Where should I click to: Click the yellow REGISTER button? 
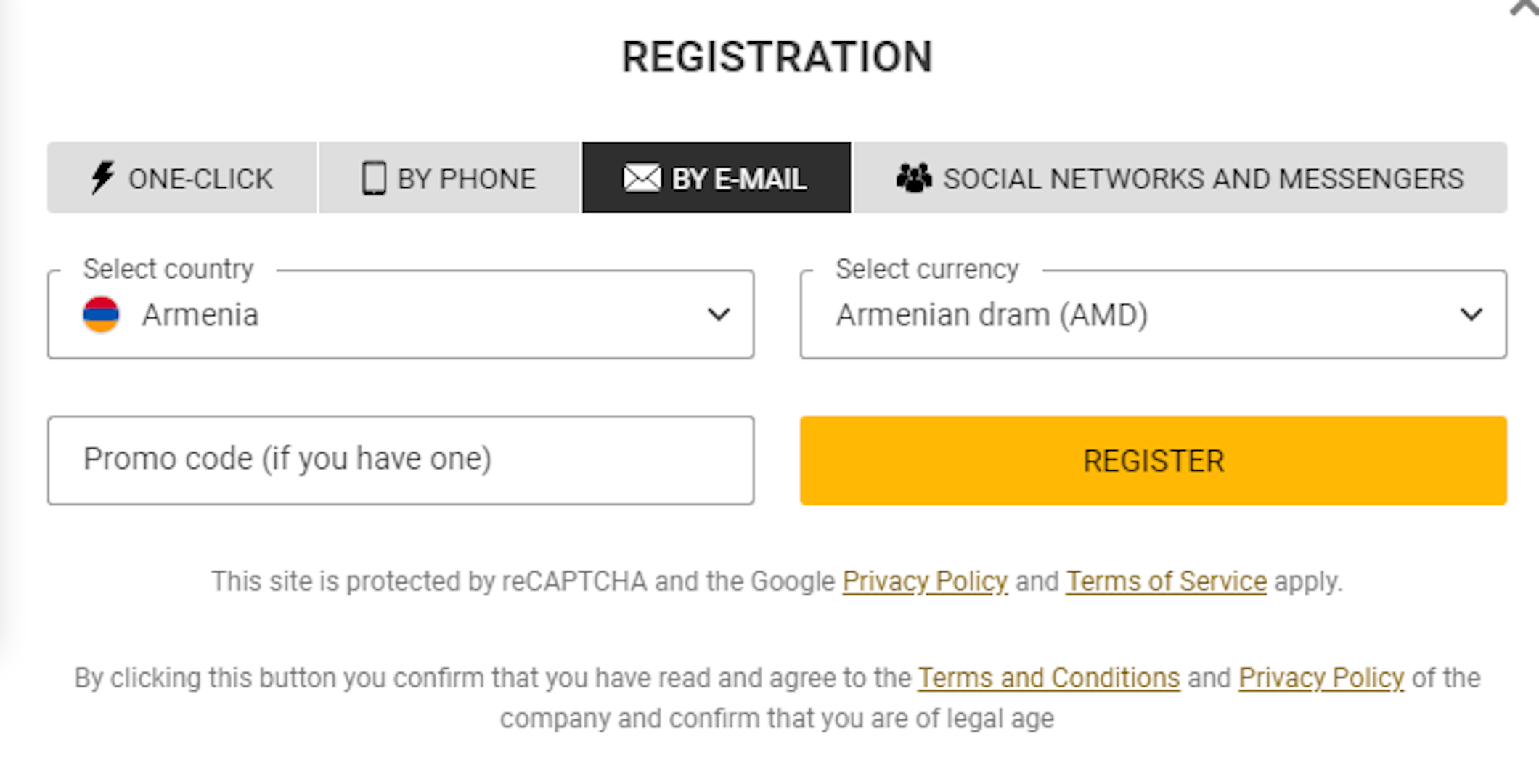pyautogui.click(x=1154, y=460)
